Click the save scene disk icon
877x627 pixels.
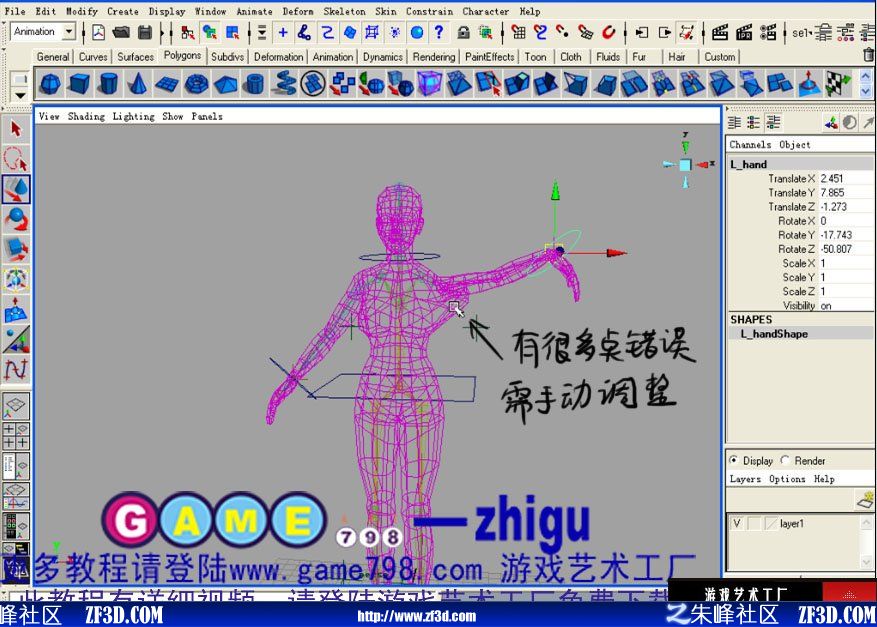pyautogui.click(x=145, y=32)
